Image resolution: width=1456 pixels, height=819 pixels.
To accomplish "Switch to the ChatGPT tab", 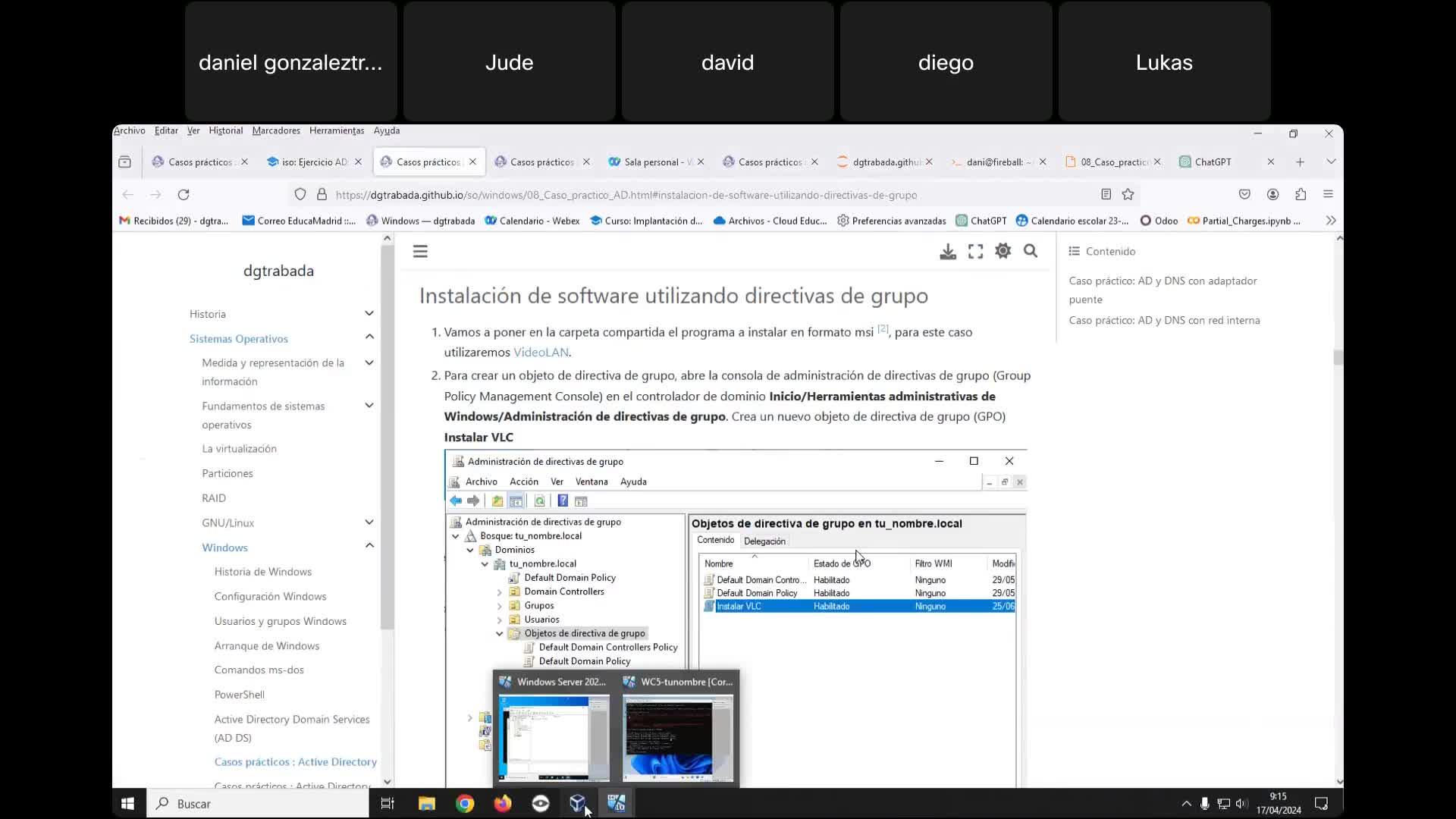I will (x=1212, y=162).
